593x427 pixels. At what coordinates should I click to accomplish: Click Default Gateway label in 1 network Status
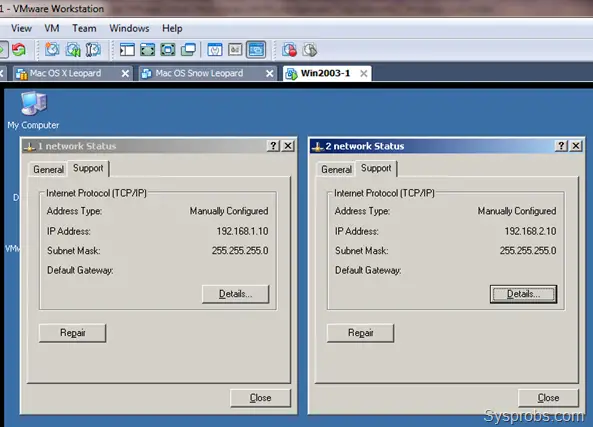[x=80, y=270]
